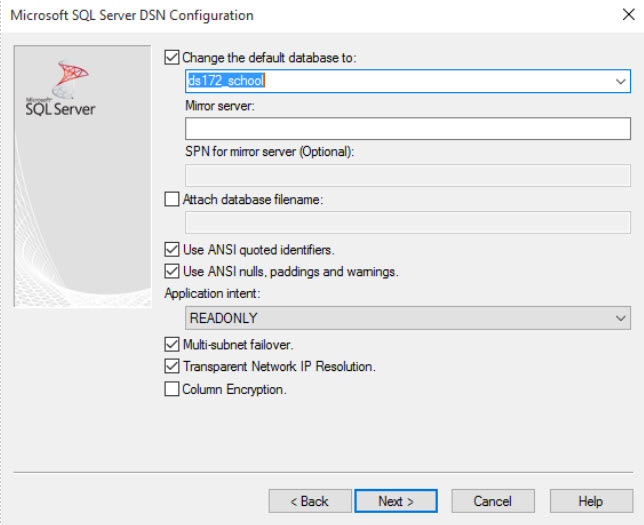Uncheck Change the default database to

pos(172,58)
